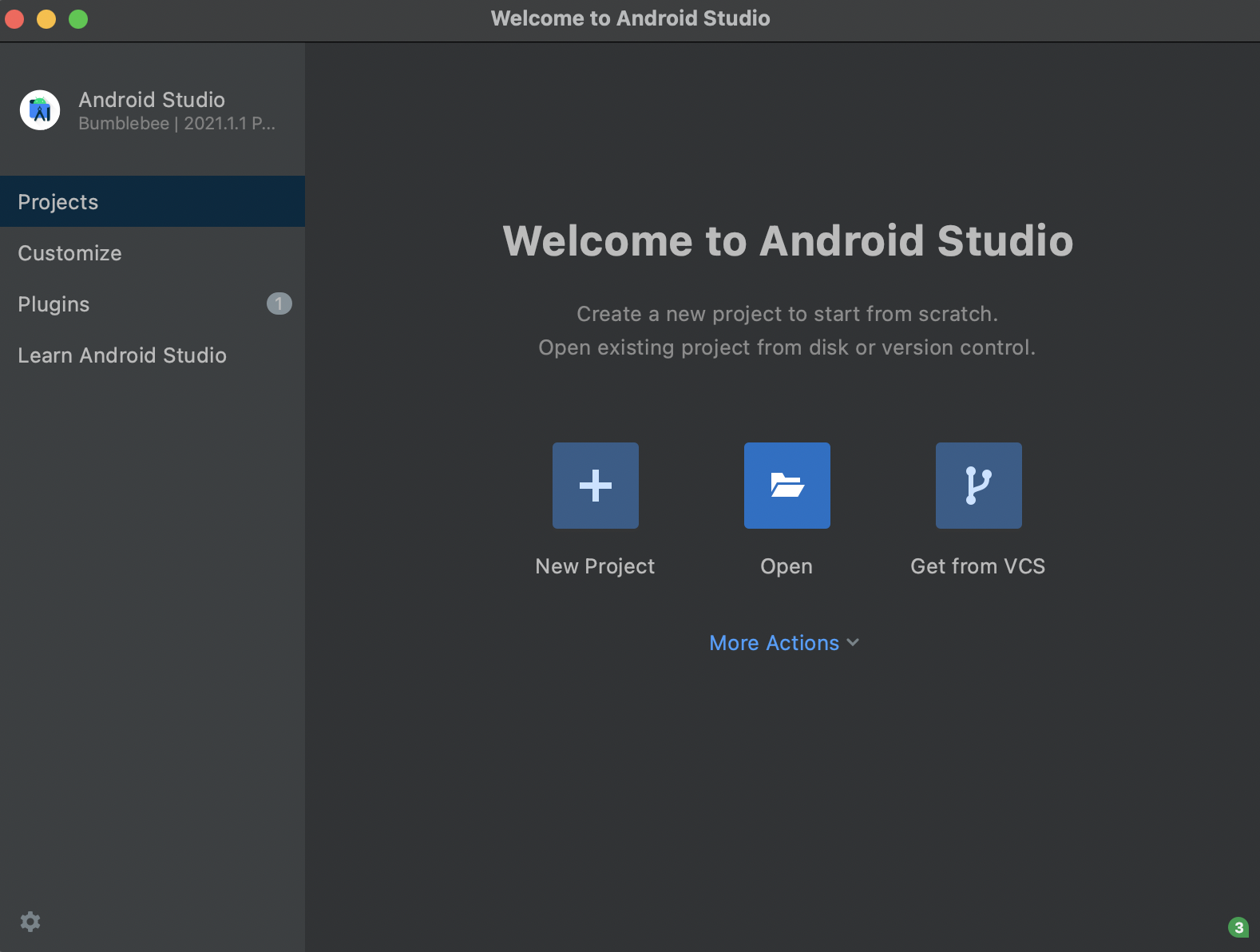Switch to the Customize tab
This screenshot has height=952, width=1260.
coord(153,253)
